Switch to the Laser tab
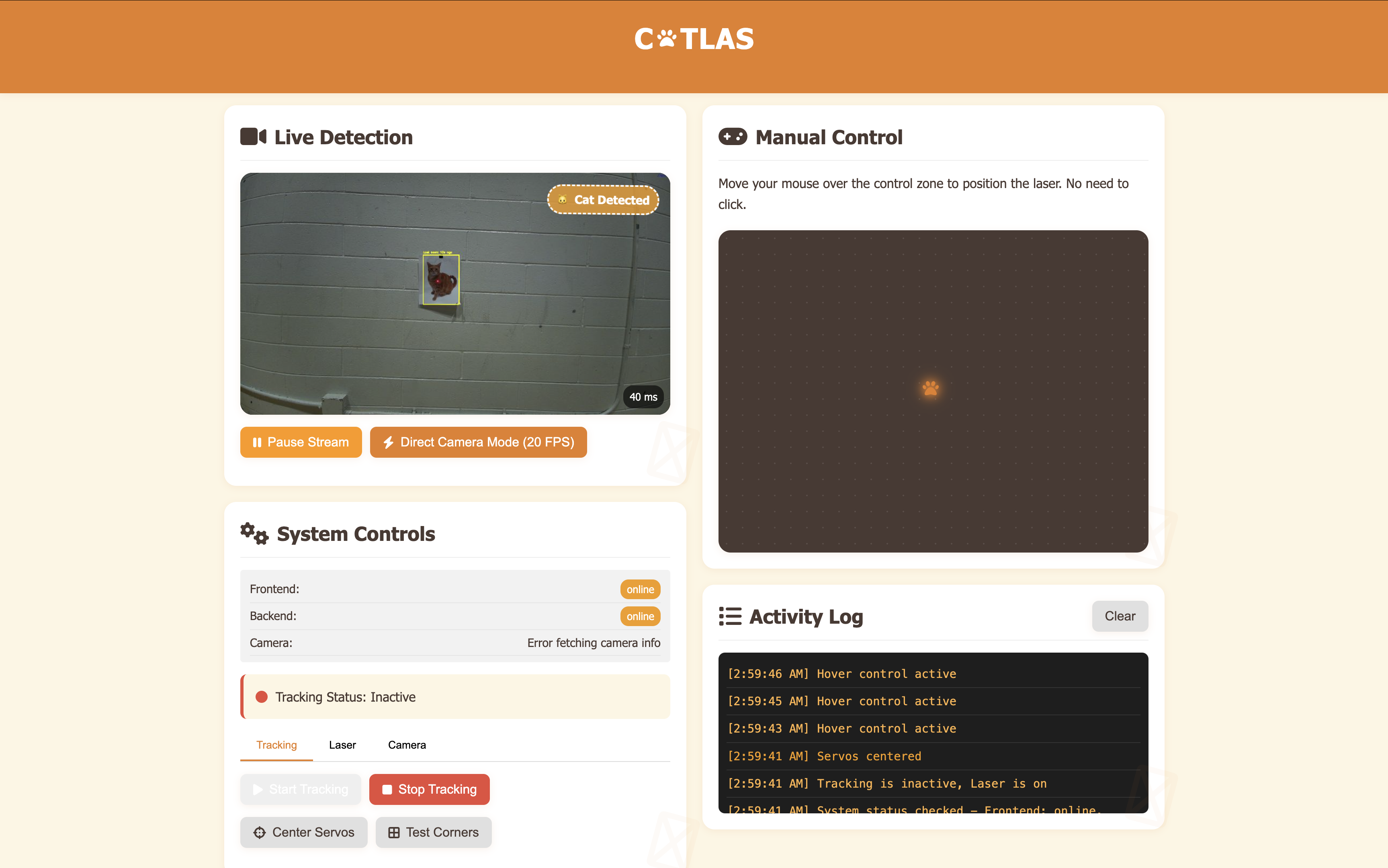The image size is (1388, 868). [x=342, y=745]
